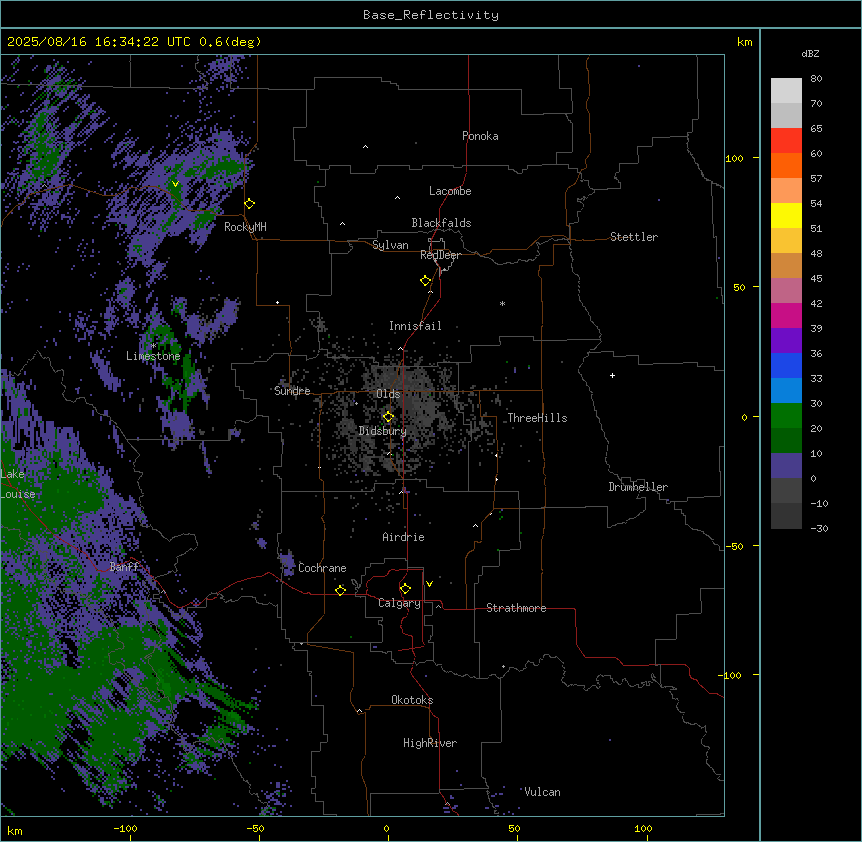Click the white asterisk marker east of Innisfail
The height and width of the screenshot is (842, 862).
[x=502, y=303]
